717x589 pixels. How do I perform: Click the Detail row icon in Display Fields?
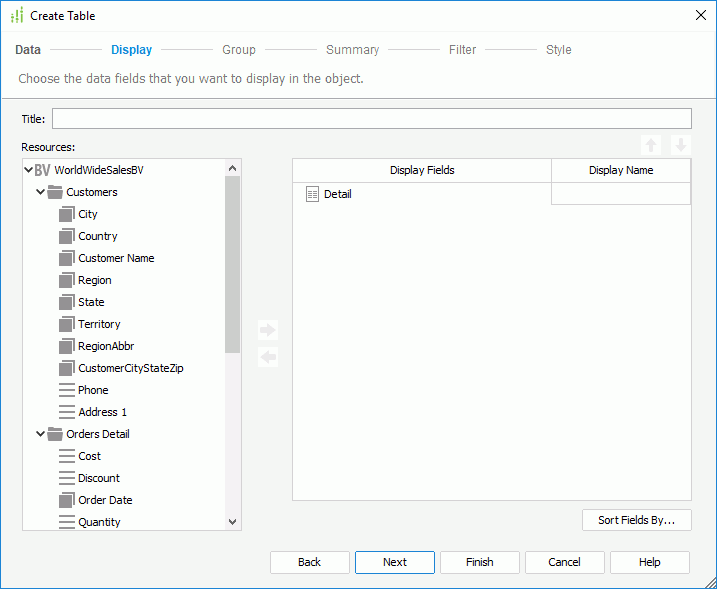tap(312, 194)
